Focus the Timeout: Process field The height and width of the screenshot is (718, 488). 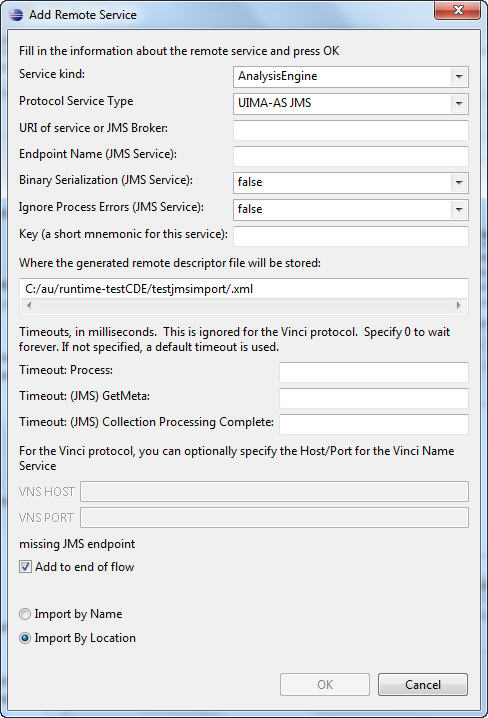[x=374, y=372]
